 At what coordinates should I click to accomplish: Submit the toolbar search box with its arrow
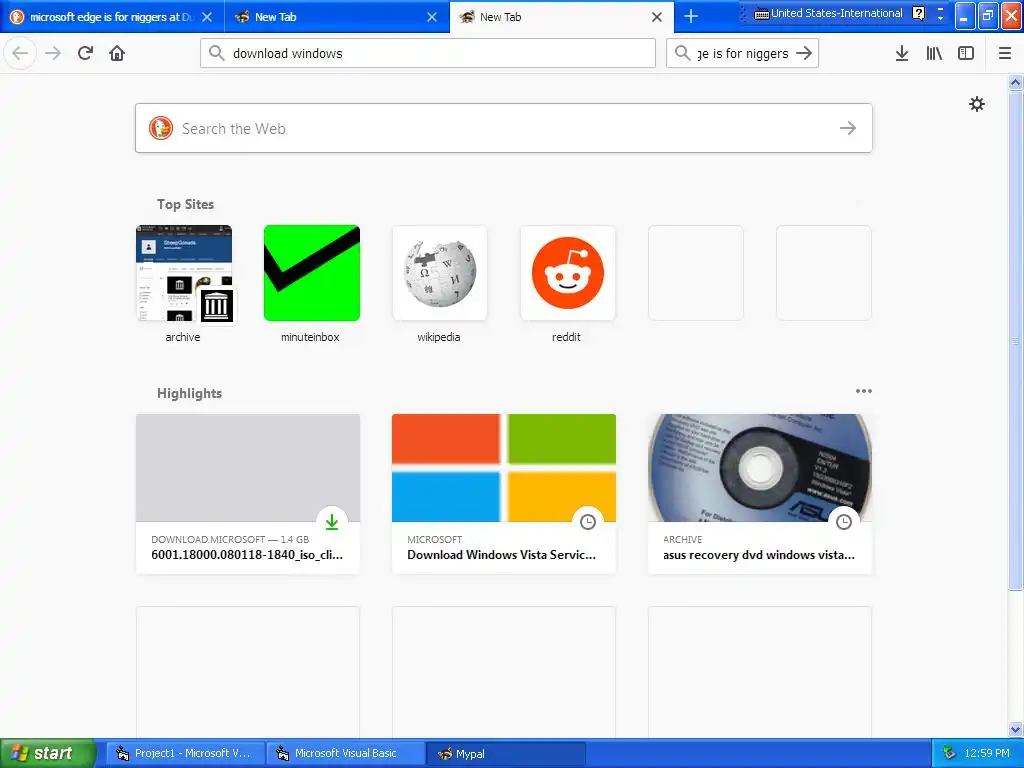(x=805, y=53)
